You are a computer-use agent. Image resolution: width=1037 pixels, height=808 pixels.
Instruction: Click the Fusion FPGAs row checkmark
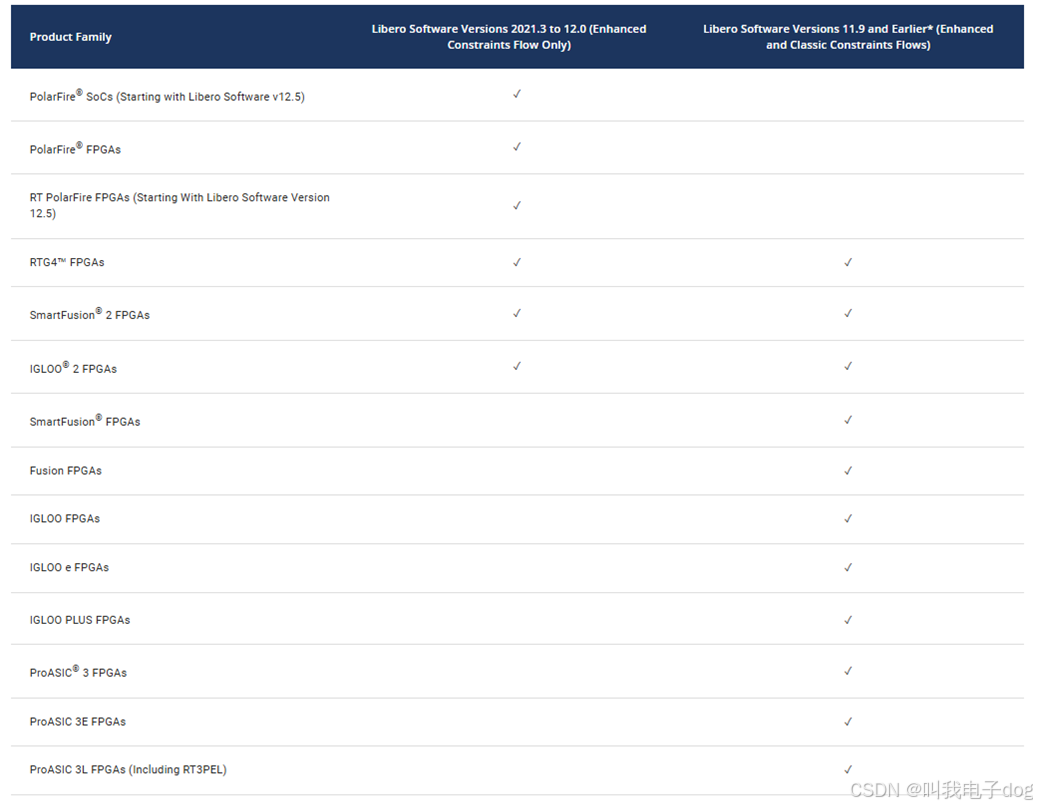(x=848, y=471)
